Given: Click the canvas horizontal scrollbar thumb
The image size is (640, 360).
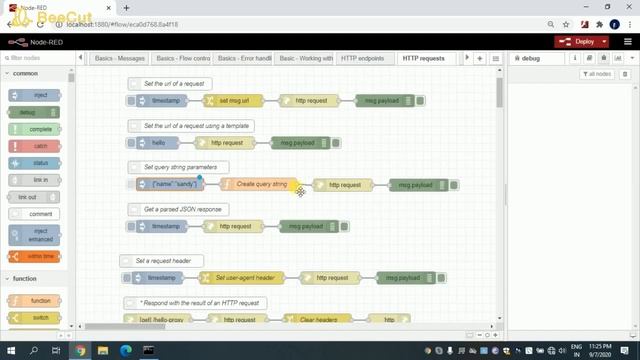Looking at the screenshot, I should click(125, 327).
